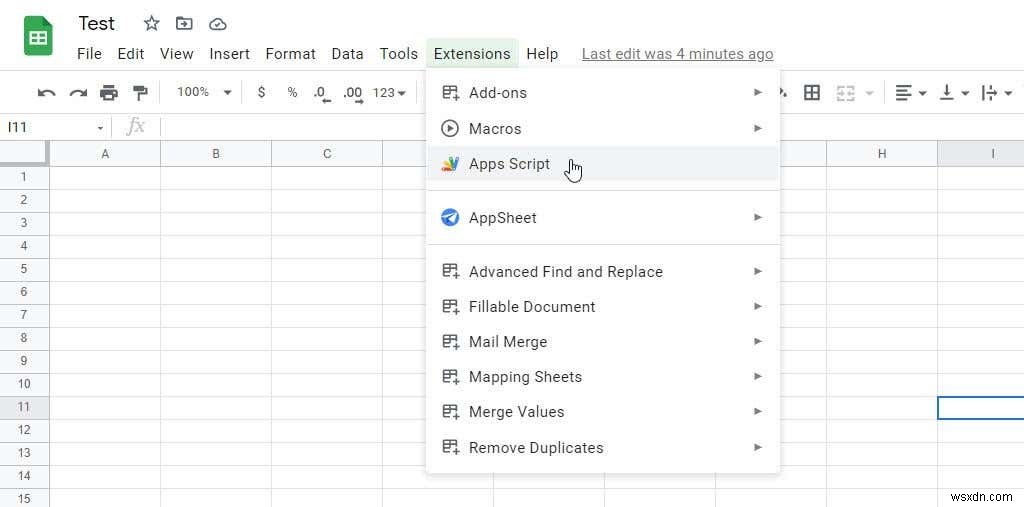Open the 'Last edit was 4 minutes ago' link
Image resolution: width=1024 pixels, height=507 pixels.
coord(677,54)
